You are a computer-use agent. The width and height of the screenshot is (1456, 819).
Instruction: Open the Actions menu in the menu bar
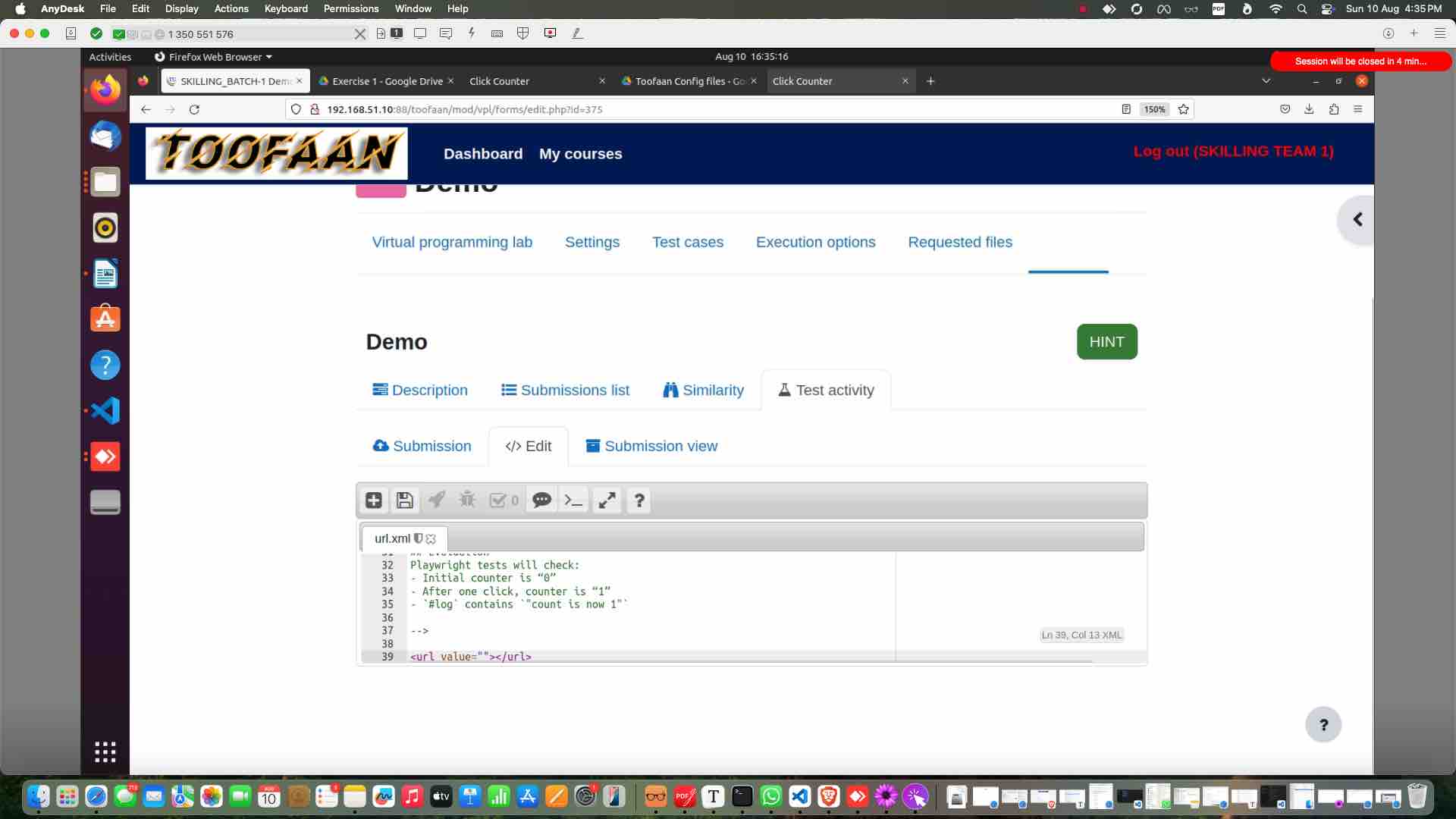point(231,8)
